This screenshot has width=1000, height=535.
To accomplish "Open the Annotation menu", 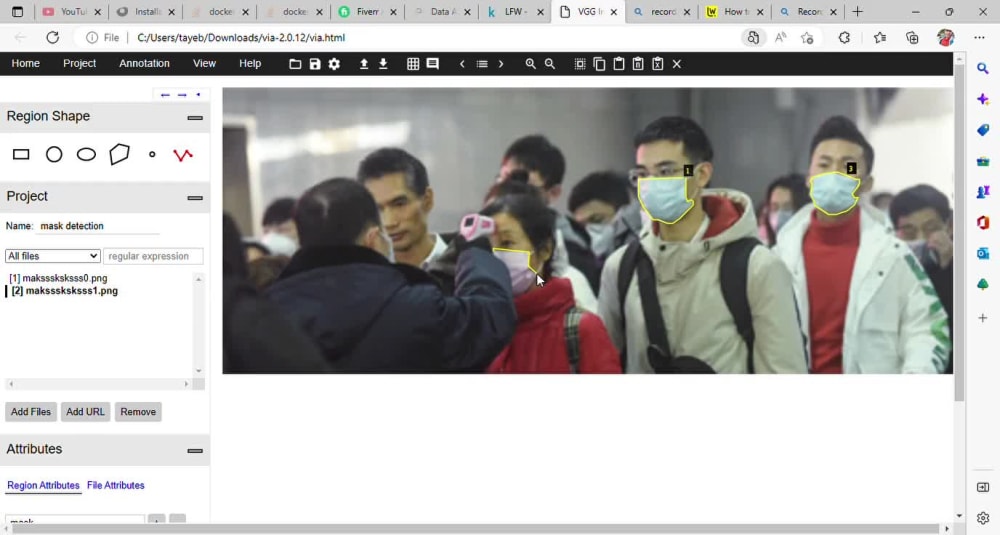I will point(144,63).
